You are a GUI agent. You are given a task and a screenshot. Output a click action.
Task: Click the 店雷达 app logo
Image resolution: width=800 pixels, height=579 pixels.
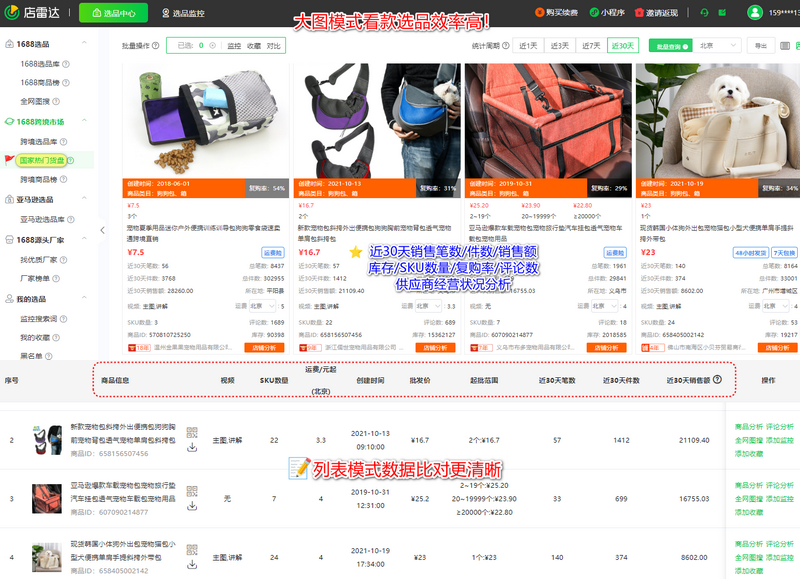30,13
